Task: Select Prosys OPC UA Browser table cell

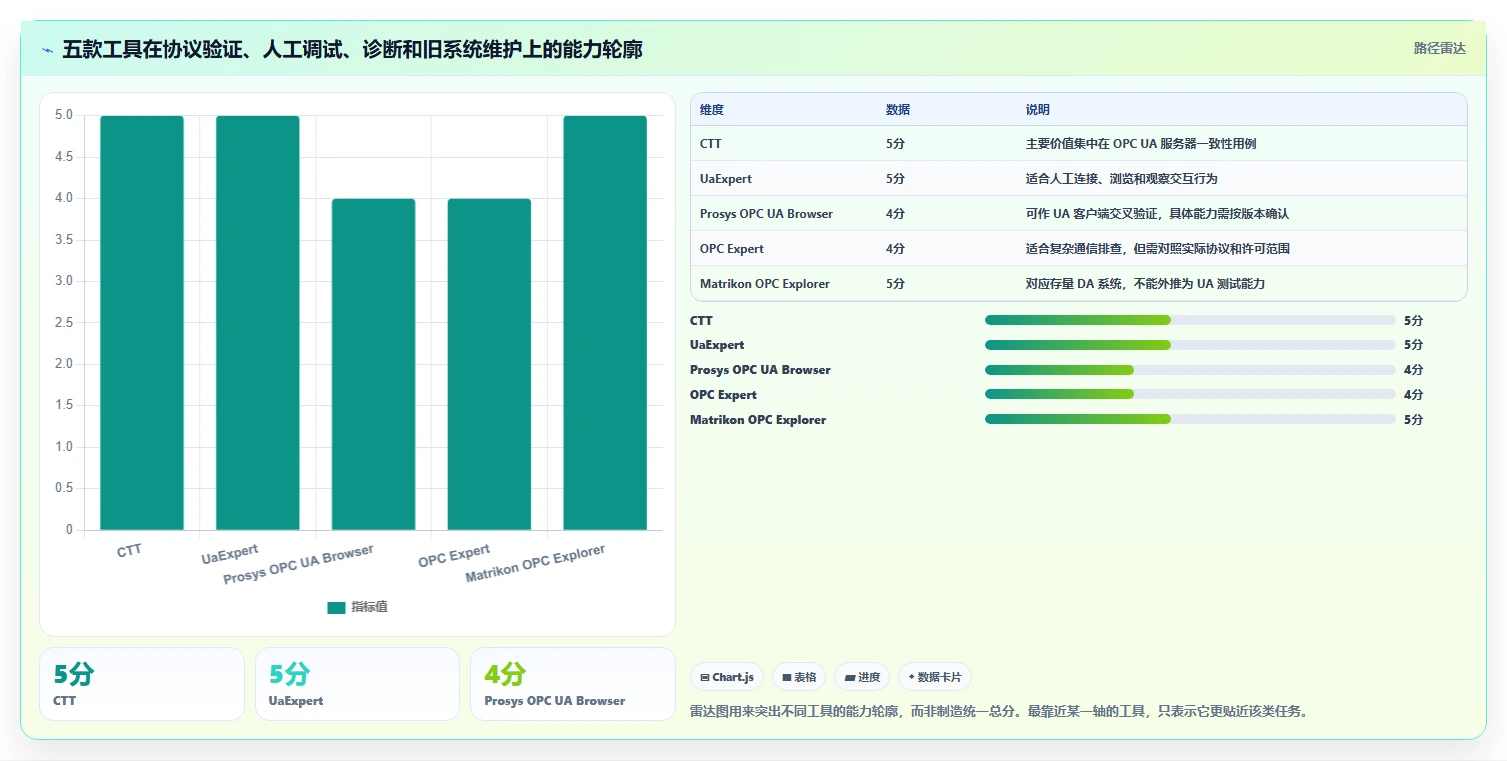Action: pyautogui.click(x=766, y=214)
